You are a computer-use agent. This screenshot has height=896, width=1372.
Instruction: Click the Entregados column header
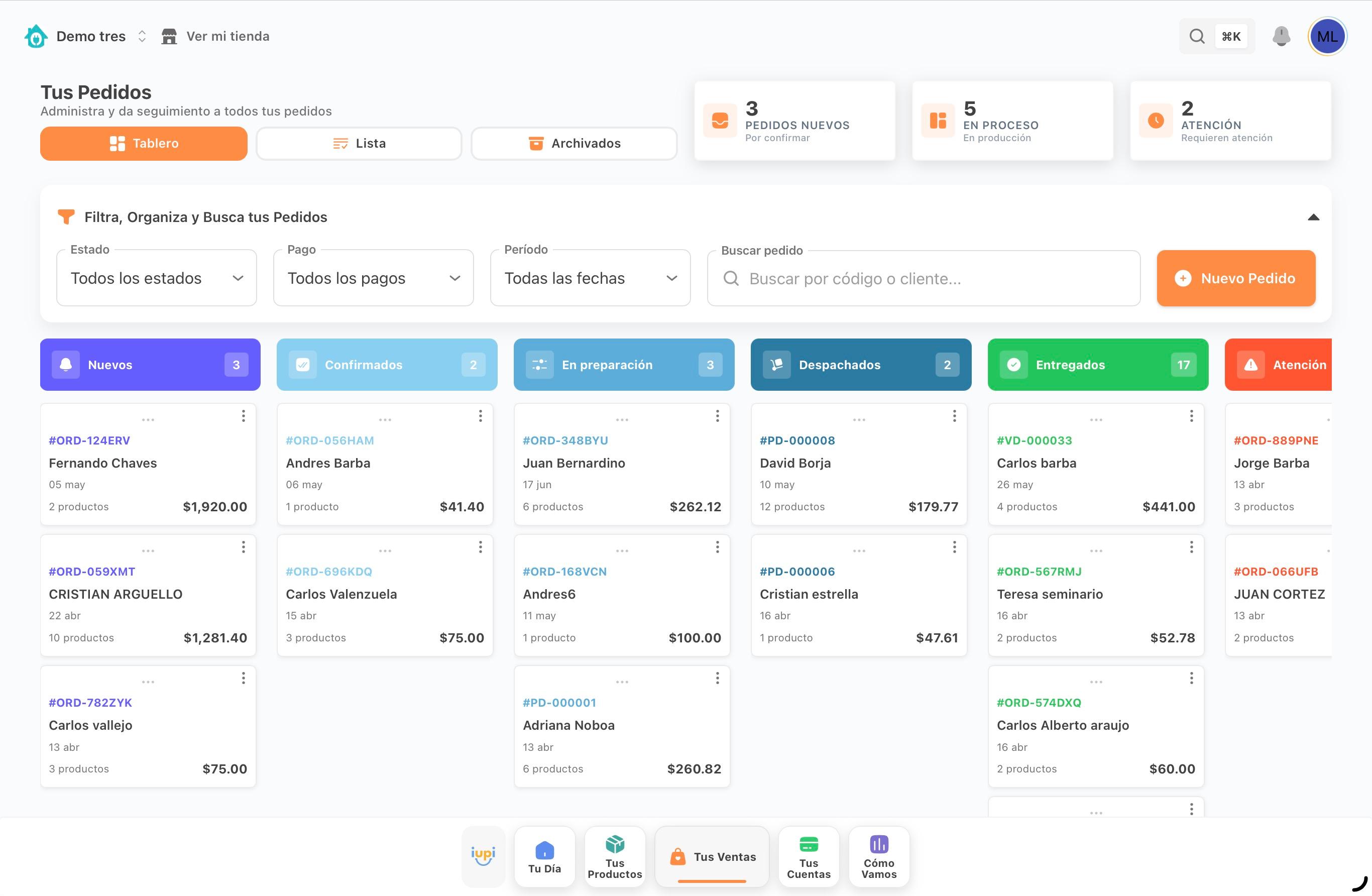1098,365
